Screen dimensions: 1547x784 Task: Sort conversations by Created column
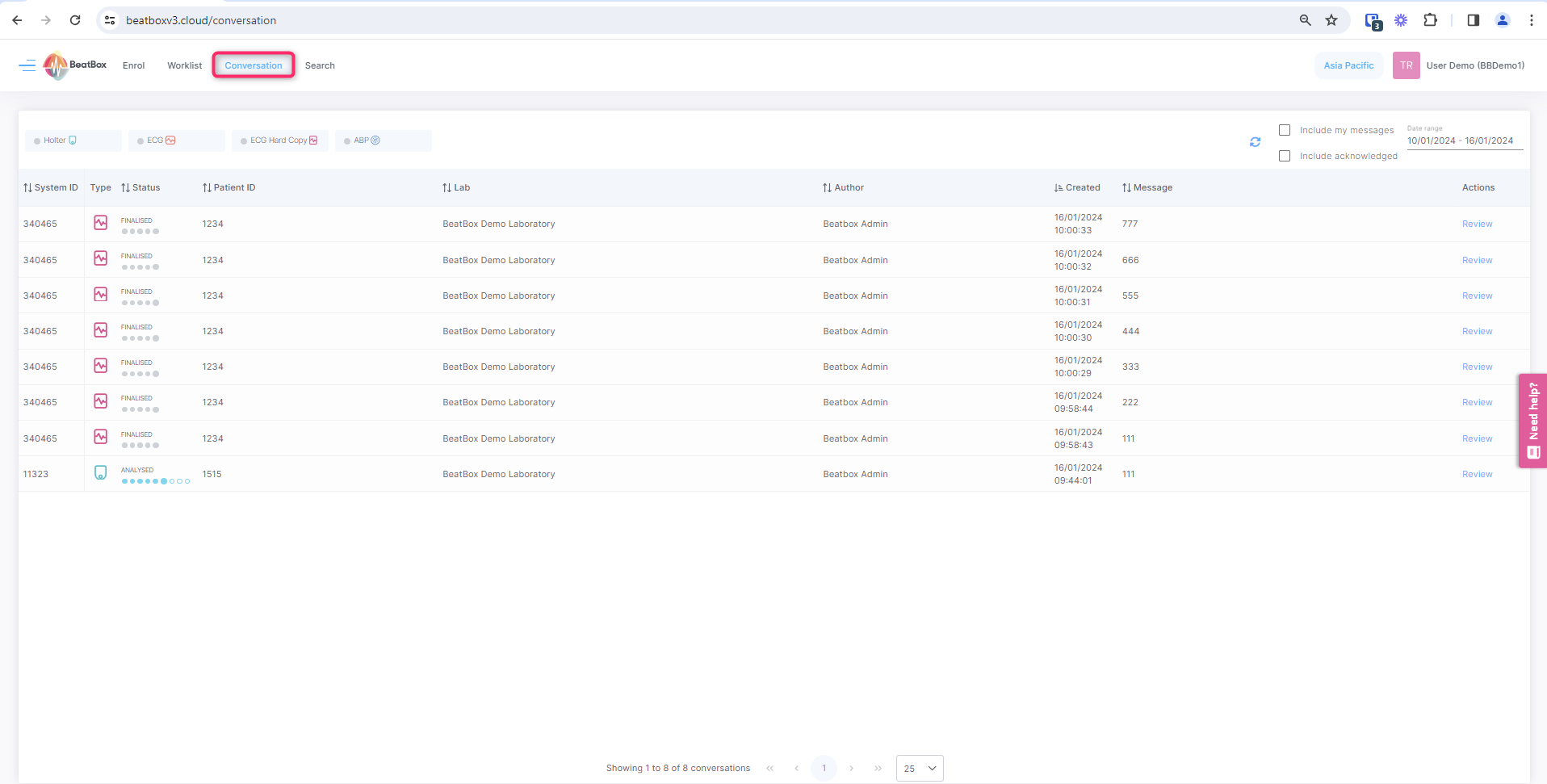click(1077, 187)
